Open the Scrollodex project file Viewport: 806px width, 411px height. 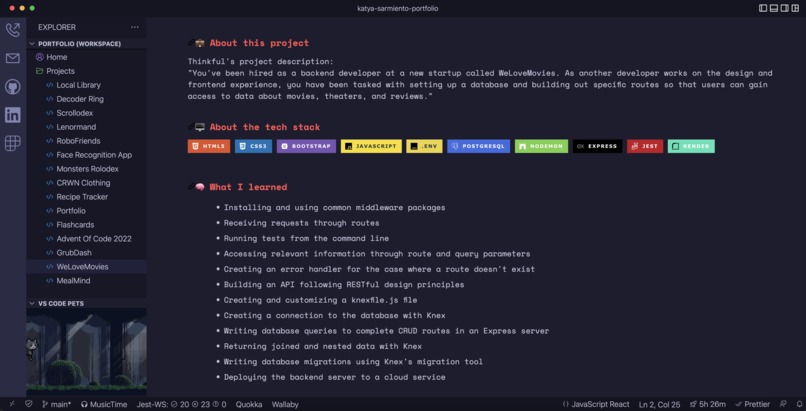coord(86,113)
